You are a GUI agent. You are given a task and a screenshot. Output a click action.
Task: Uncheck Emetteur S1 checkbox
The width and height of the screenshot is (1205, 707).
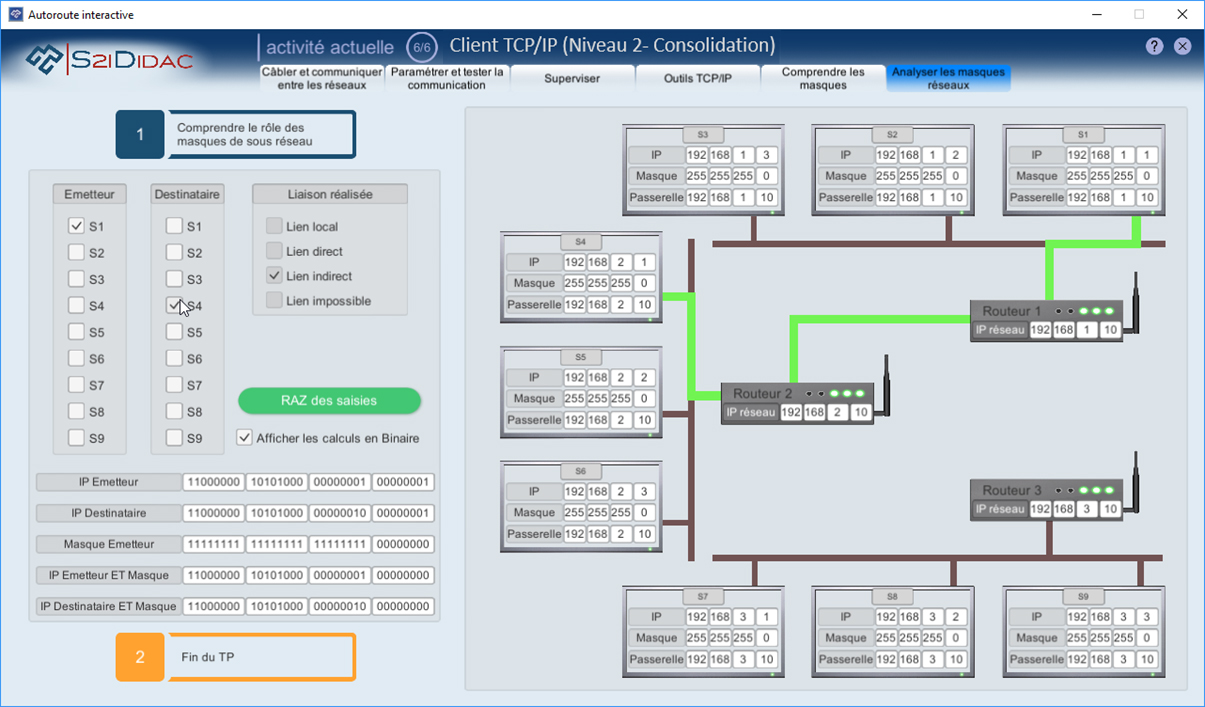(76, 226)
